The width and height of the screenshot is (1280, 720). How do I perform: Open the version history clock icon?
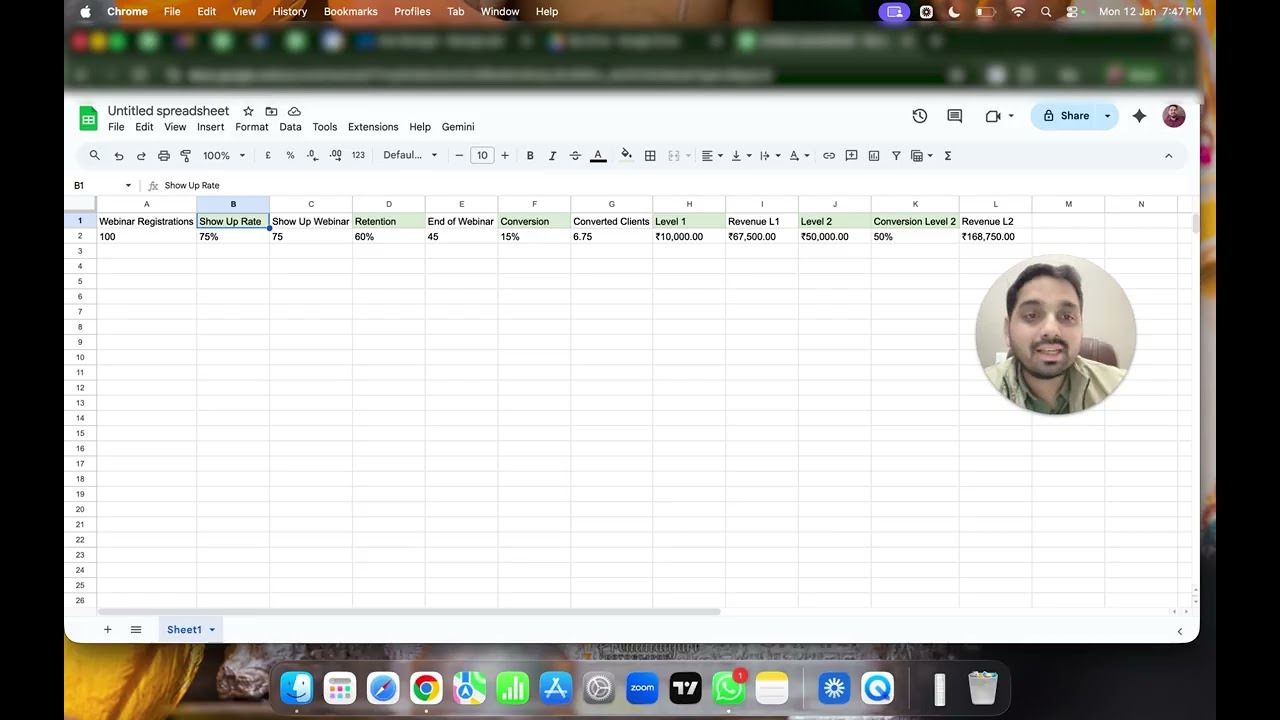(x=920, y=116)
